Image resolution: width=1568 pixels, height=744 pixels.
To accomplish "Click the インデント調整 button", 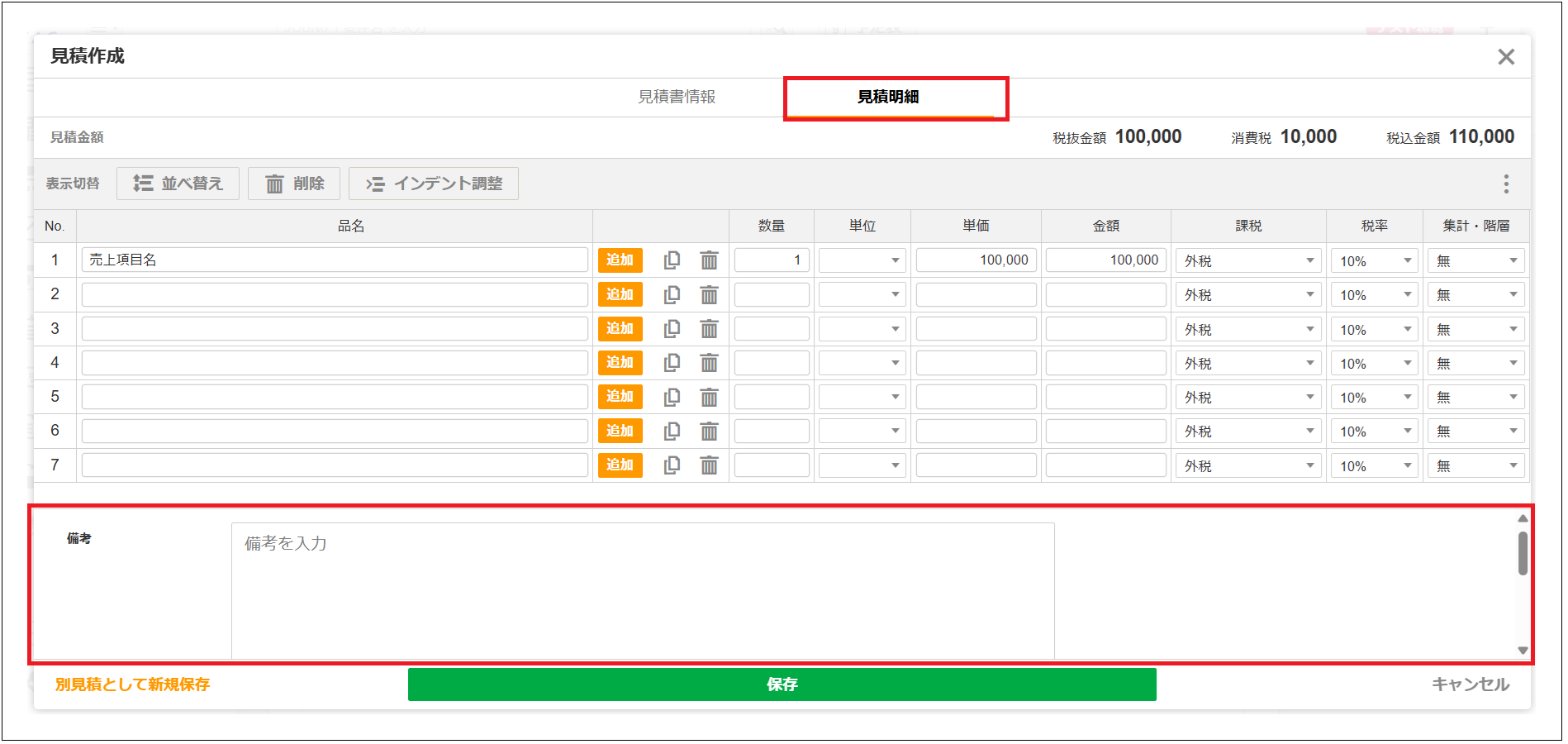I will click(434, 184).
